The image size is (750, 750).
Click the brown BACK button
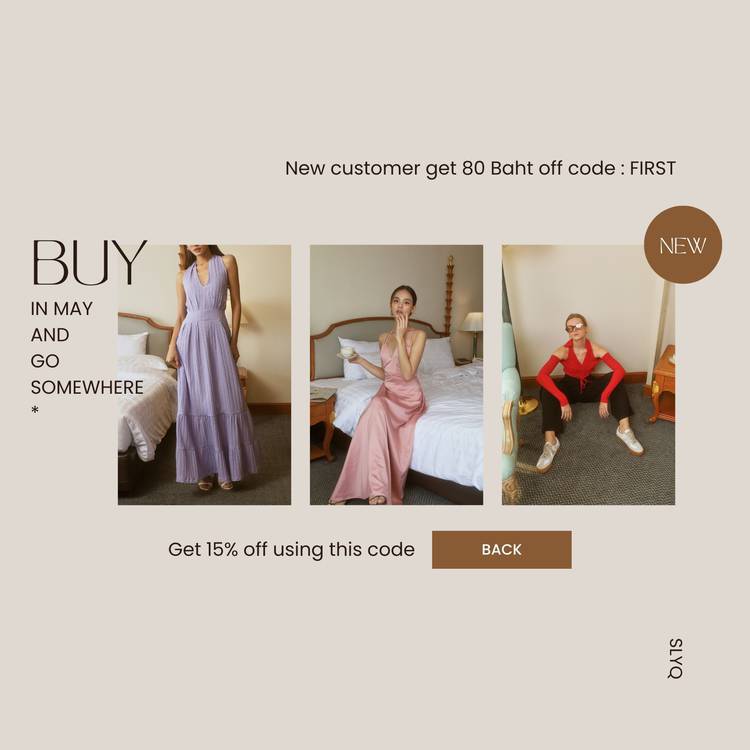pos(501,549)
